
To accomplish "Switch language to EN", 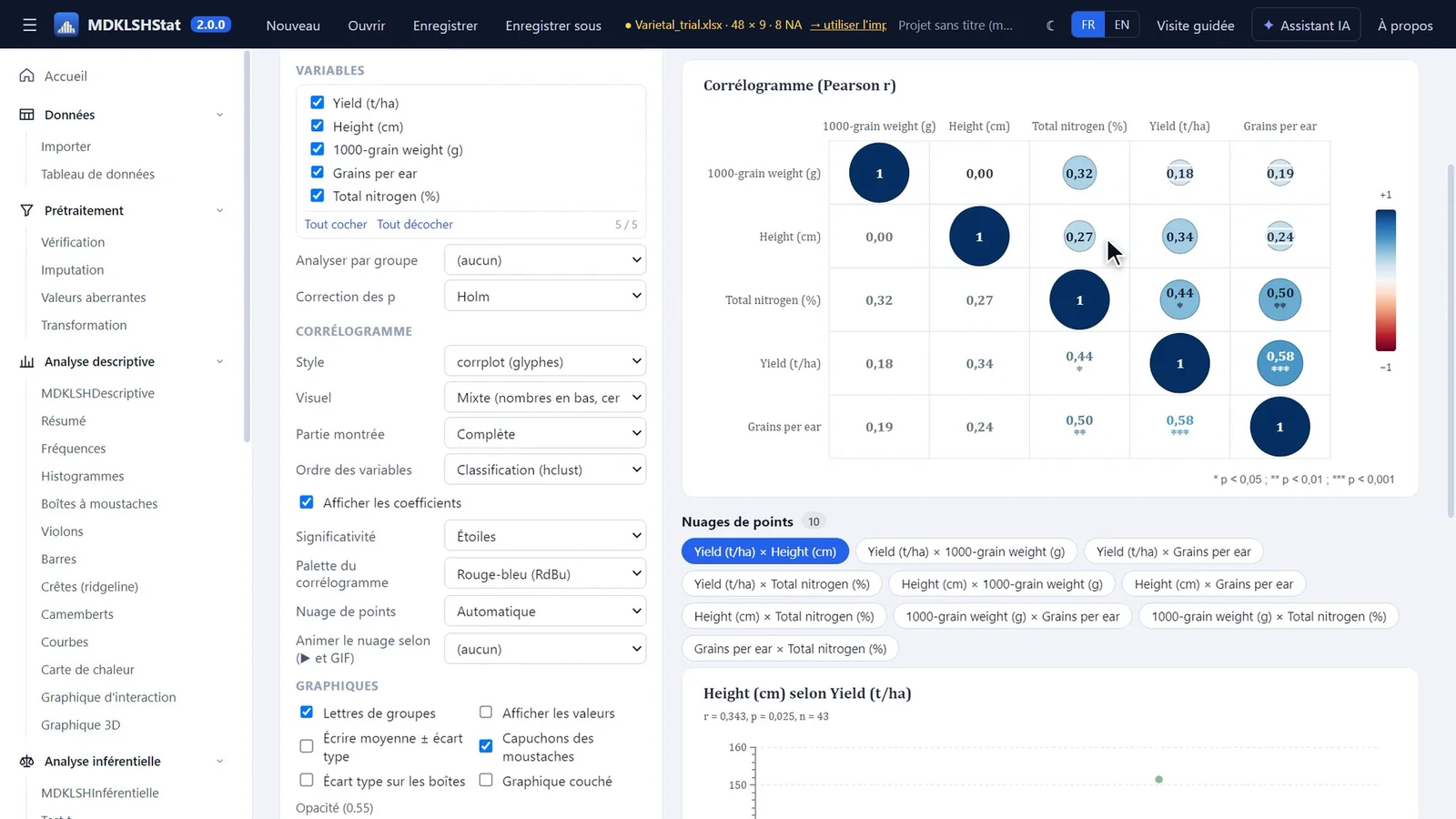I will click(1122, 25).
